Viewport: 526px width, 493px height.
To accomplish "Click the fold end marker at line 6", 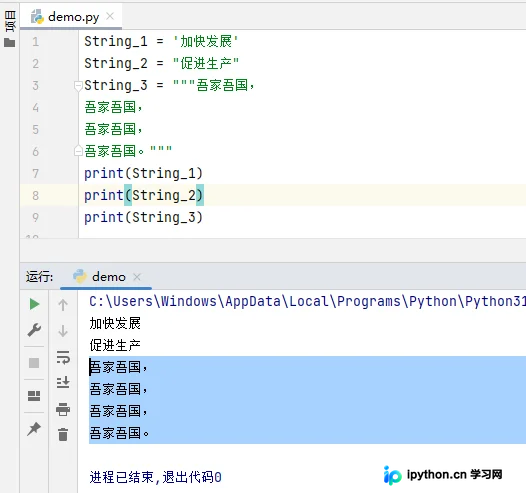I will coord(78,151).
